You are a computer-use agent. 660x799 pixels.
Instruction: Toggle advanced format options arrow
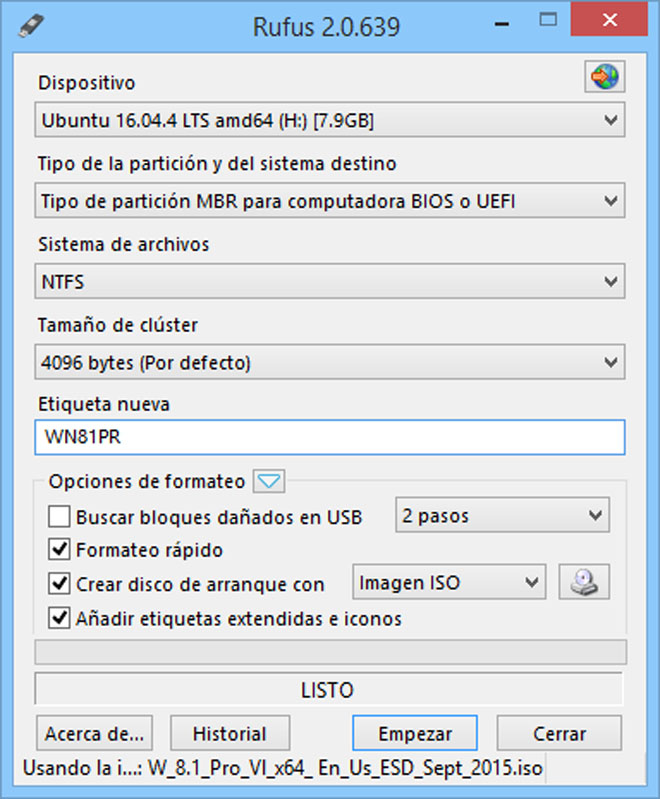pyautogui.click(x=269, y=481)
